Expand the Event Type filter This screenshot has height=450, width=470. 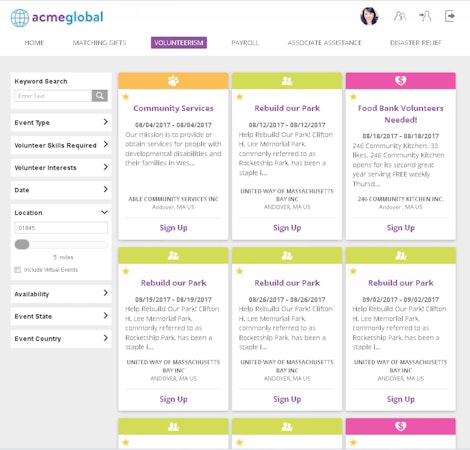click(61, 122)
